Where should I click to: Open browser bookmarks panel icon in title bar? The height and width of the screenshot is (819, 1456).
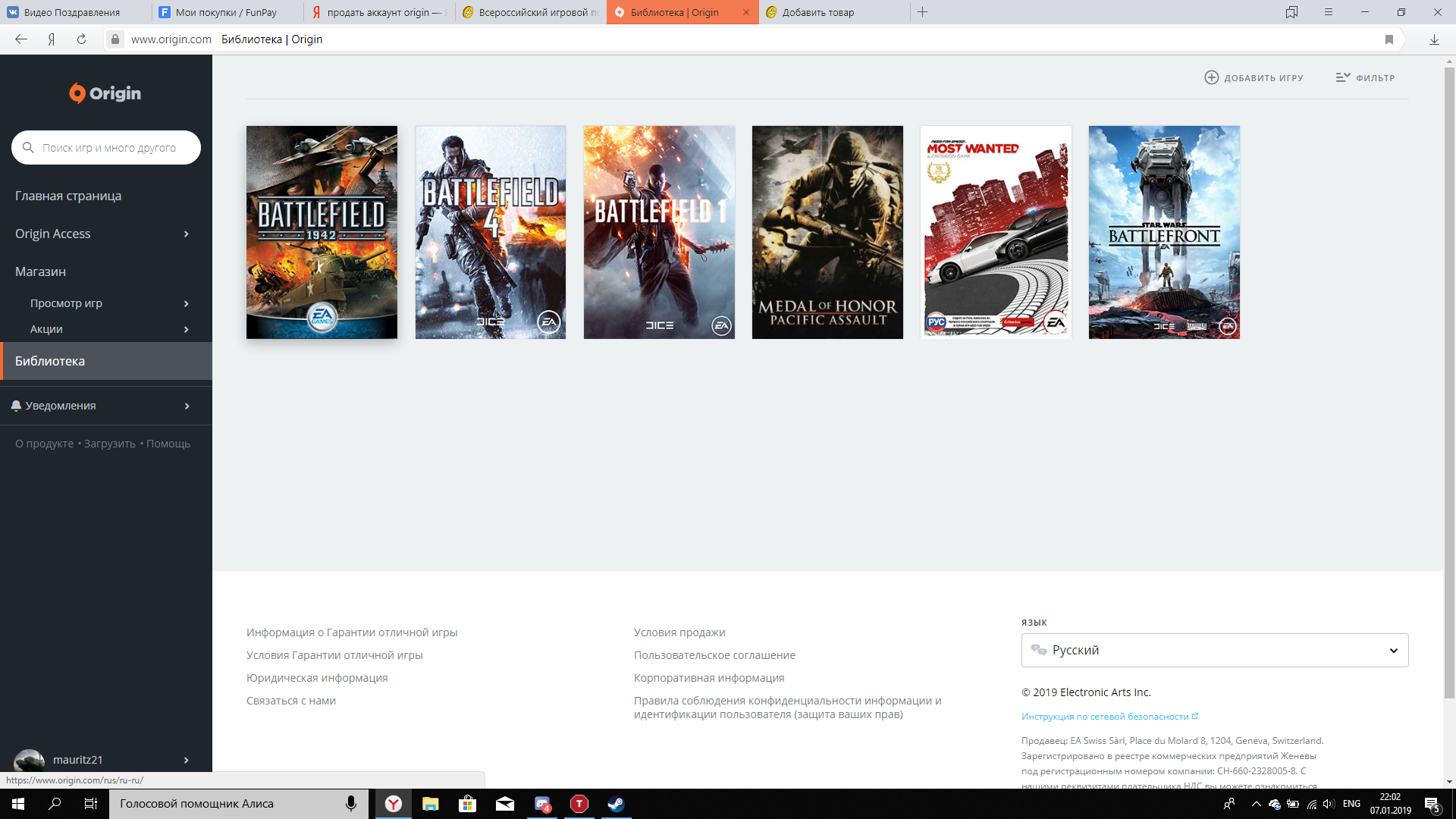click(x=1291, y=12)
